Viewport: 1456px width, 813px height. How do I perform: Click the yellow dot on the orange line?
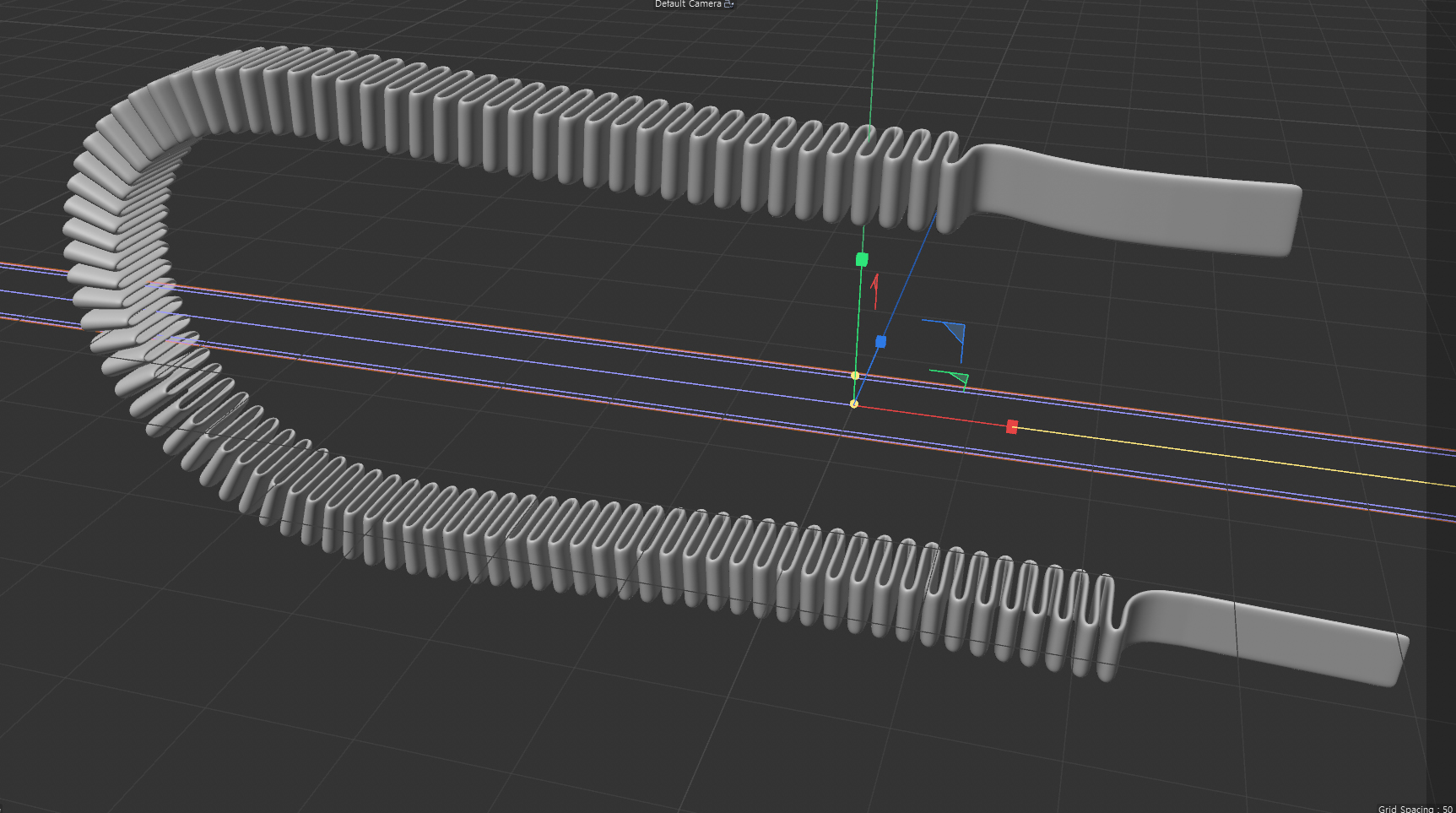point(855,376)
